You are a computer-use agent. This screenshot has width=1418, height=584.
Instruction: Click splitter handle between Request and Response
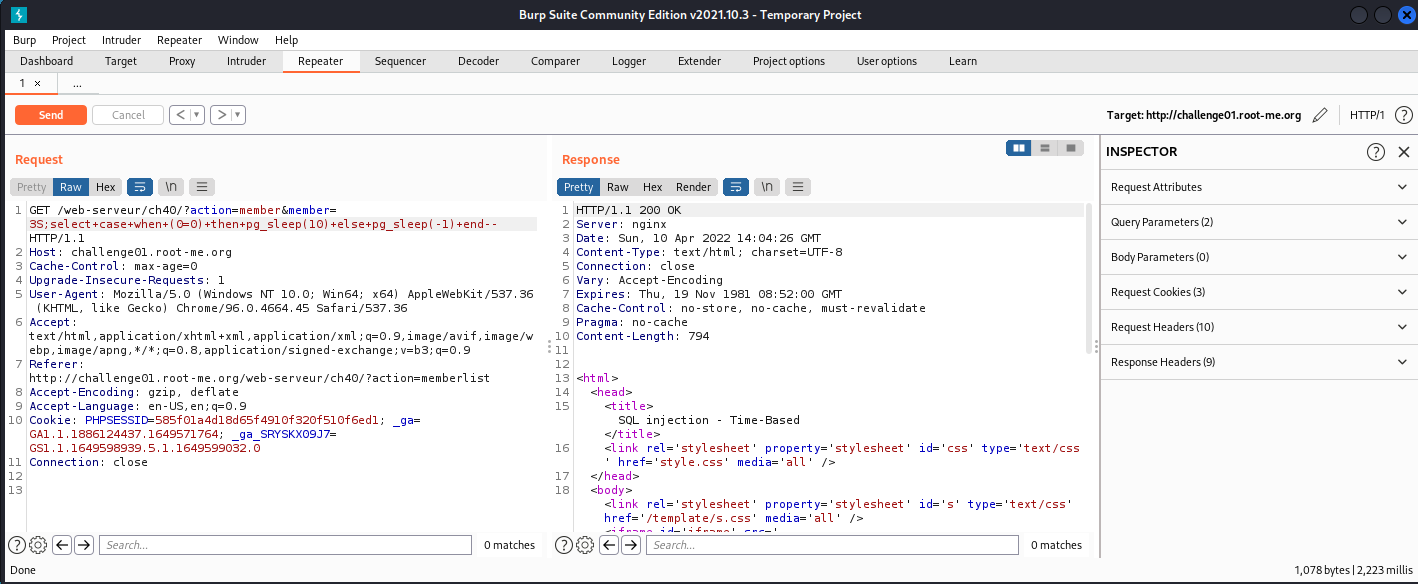point(547,346)
